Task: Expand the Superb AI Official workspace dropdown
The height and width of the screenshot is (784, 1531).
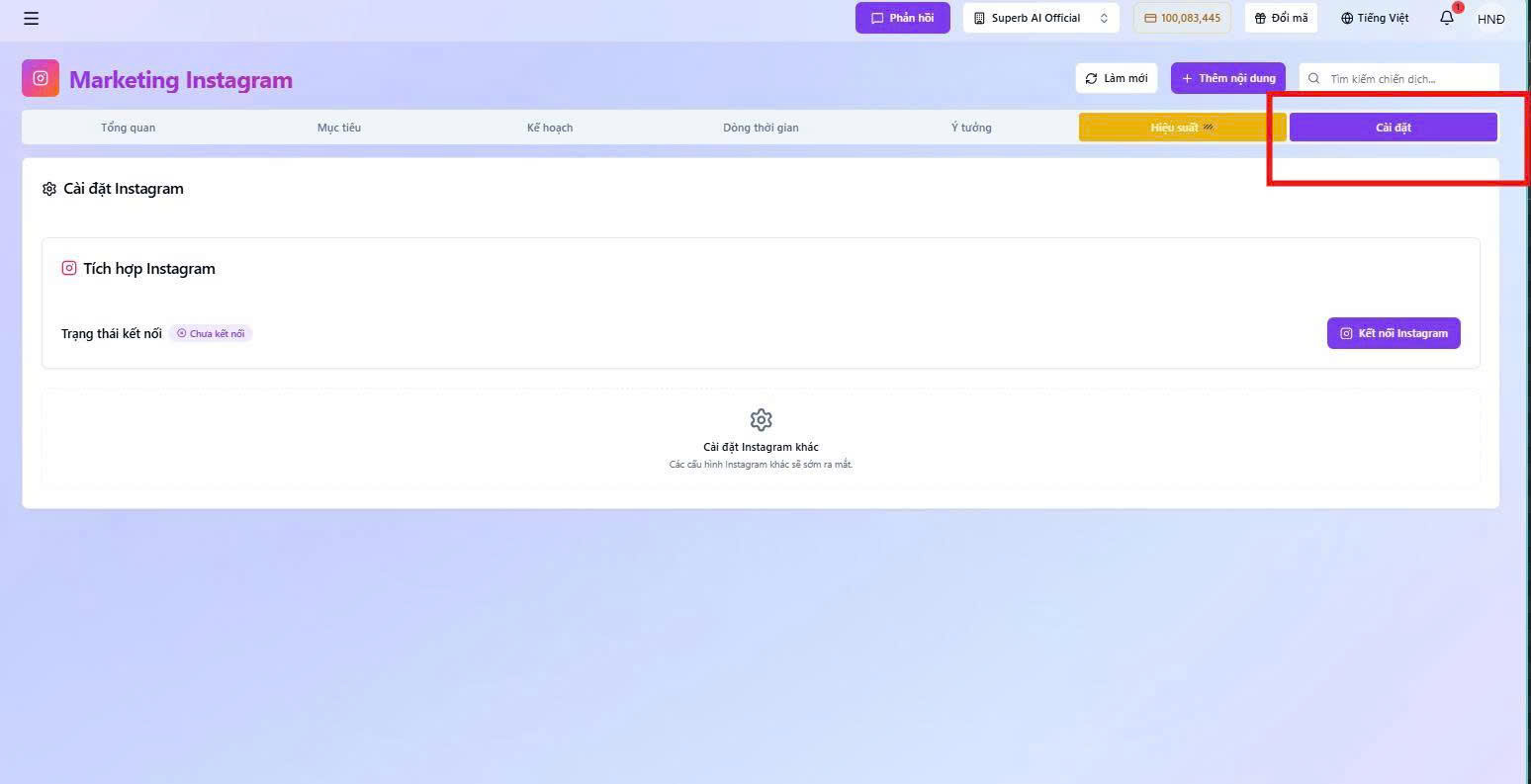Action: (x=1041, y=18)
